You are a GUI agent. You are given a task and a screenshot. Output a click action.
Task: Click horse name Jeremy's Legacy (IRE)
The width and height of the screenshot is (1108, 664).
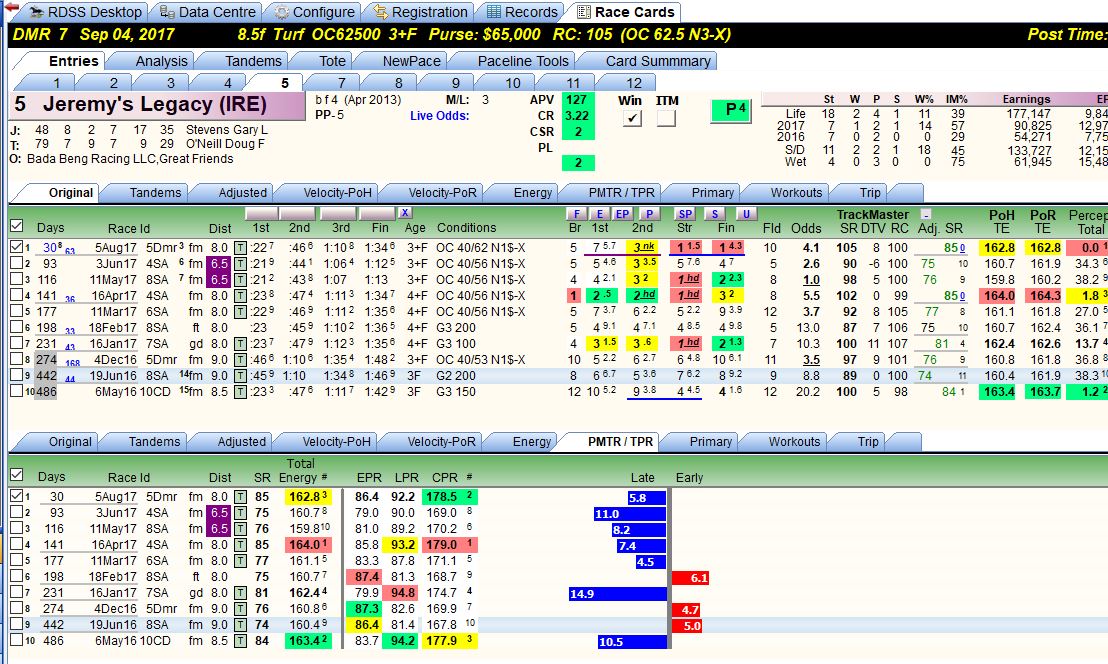coord(155,105)
